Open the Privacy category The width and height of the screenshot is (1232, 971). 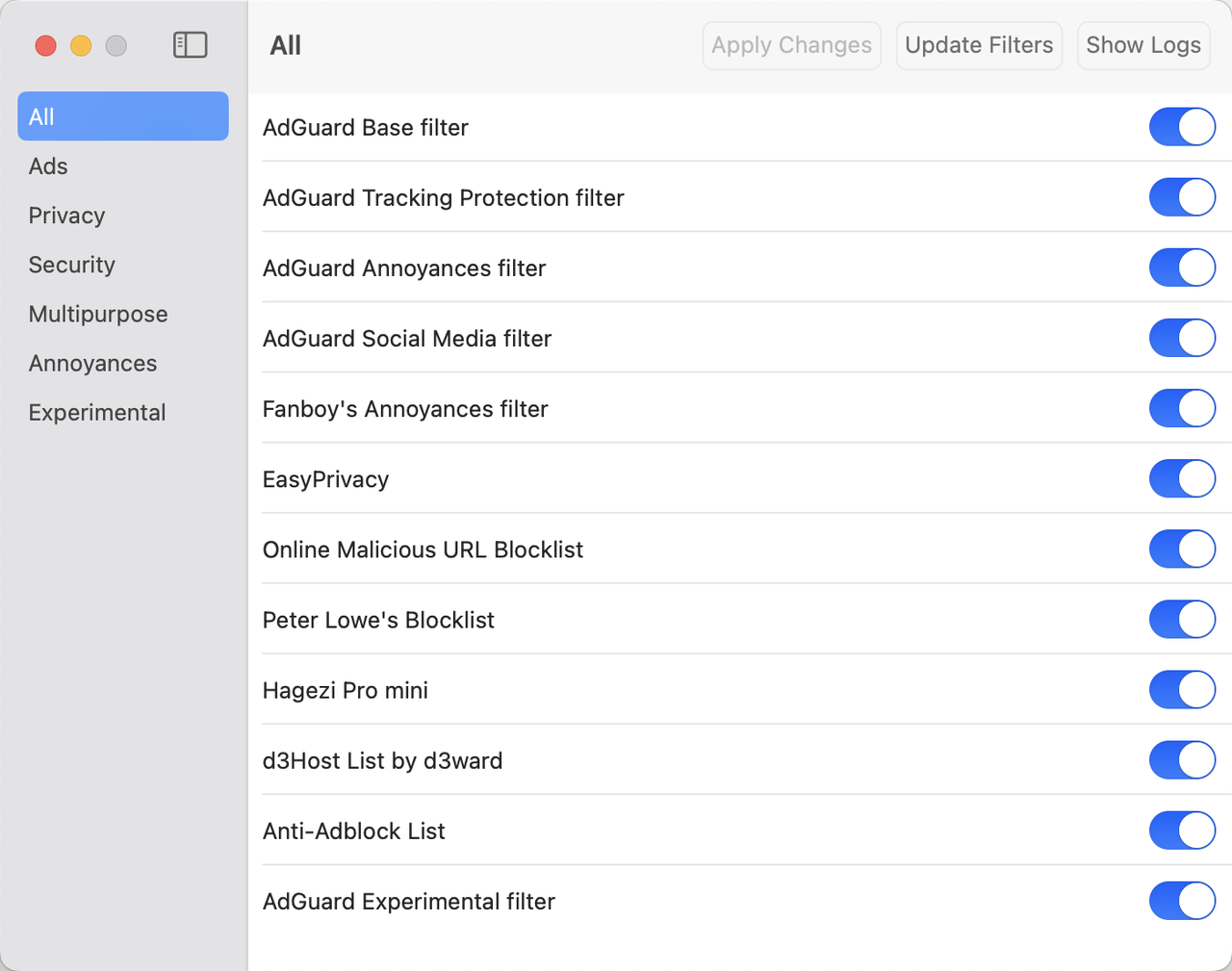pyautogui.click(x=66, y=216)
